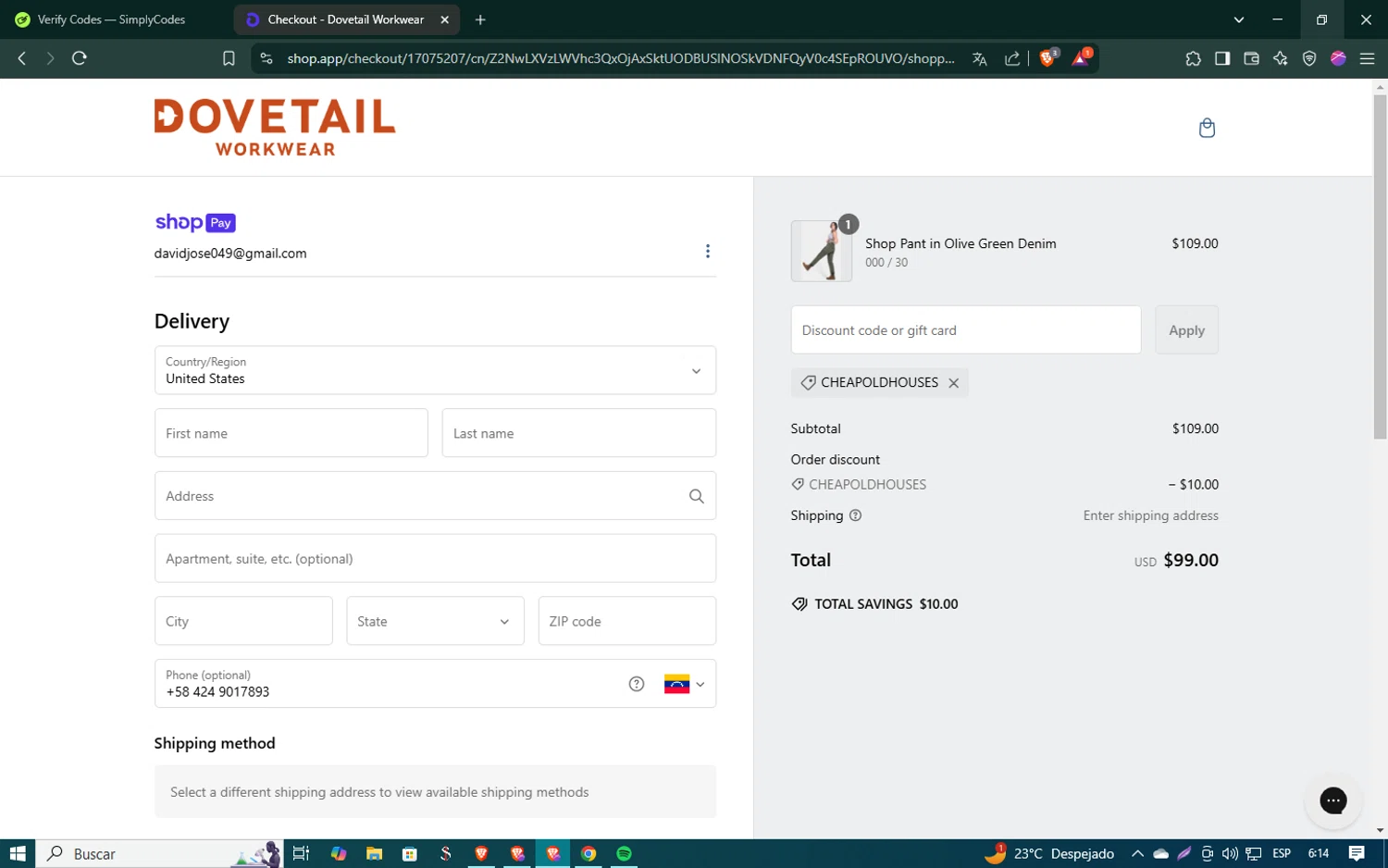This screenshot has width=1388, height=868.
Task: Open Chrome from the taskbar
Action: point(589,853)
